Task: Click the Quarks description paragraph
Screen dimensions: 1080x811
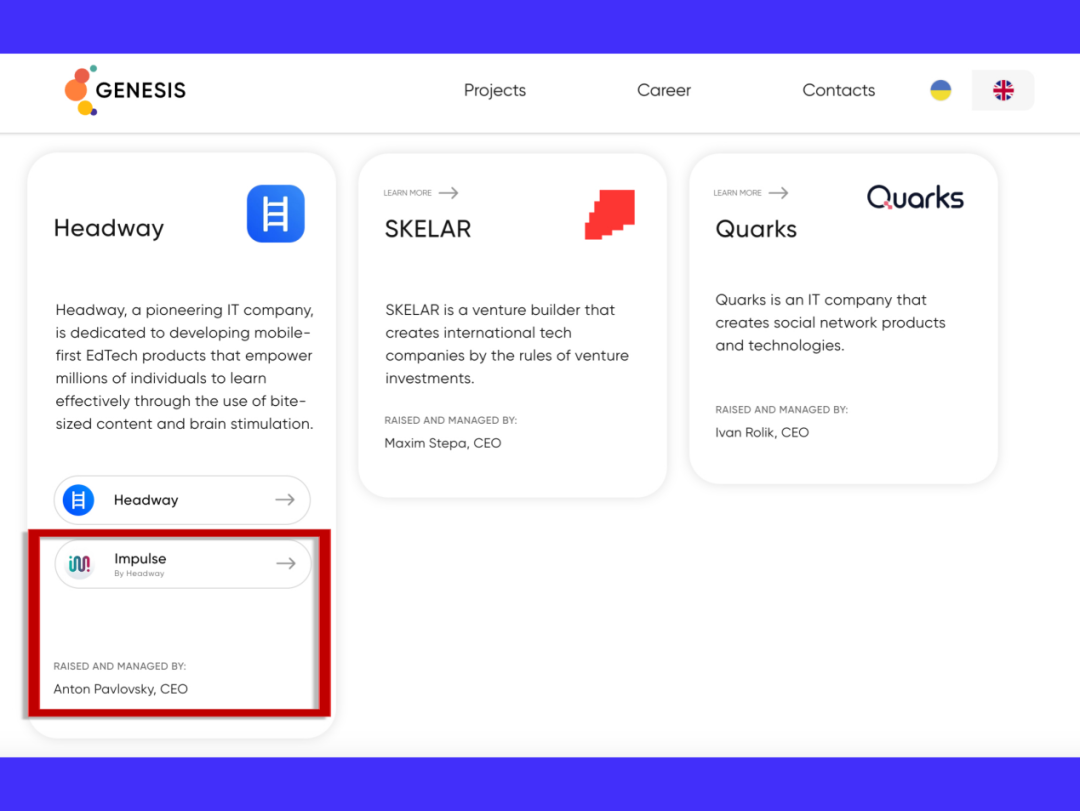Action: [830, 322]
